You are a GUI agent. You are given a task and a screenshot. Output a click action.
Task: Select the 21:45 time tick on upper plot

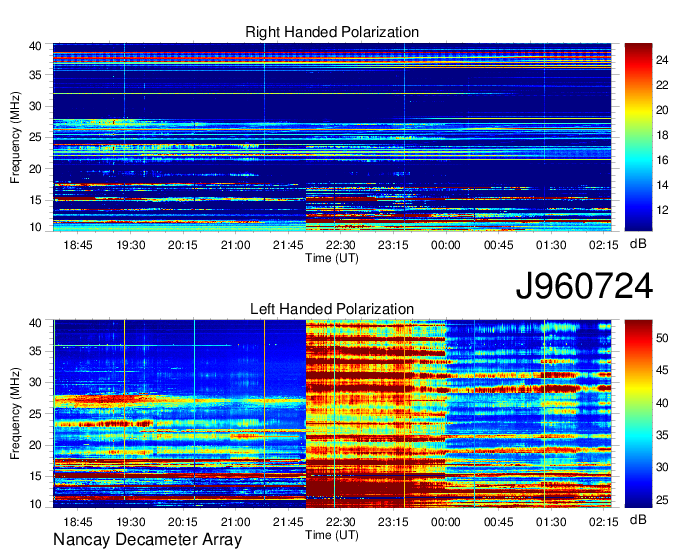coord(288,245)
